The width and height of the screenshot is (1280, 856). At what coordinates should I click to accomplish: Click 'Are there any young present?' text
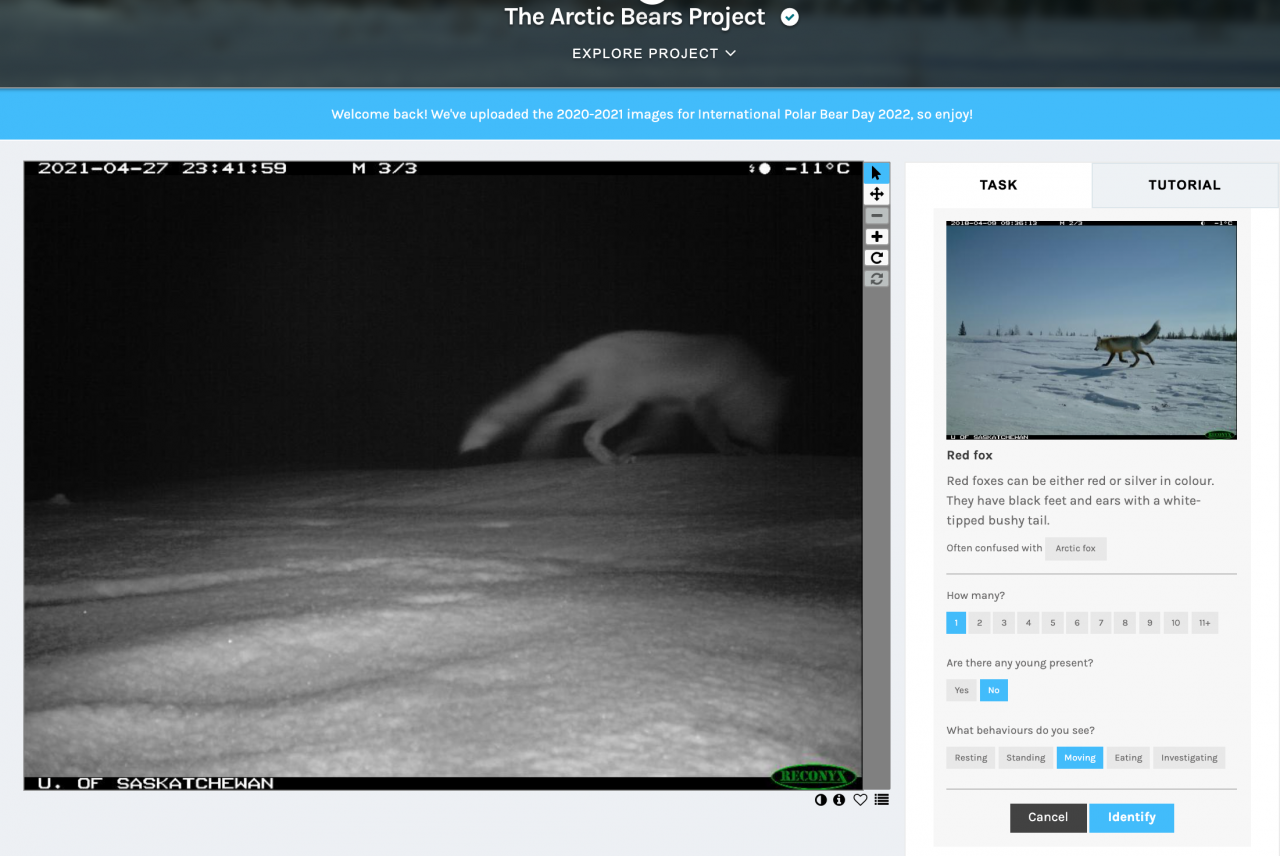click(1021, 663)
